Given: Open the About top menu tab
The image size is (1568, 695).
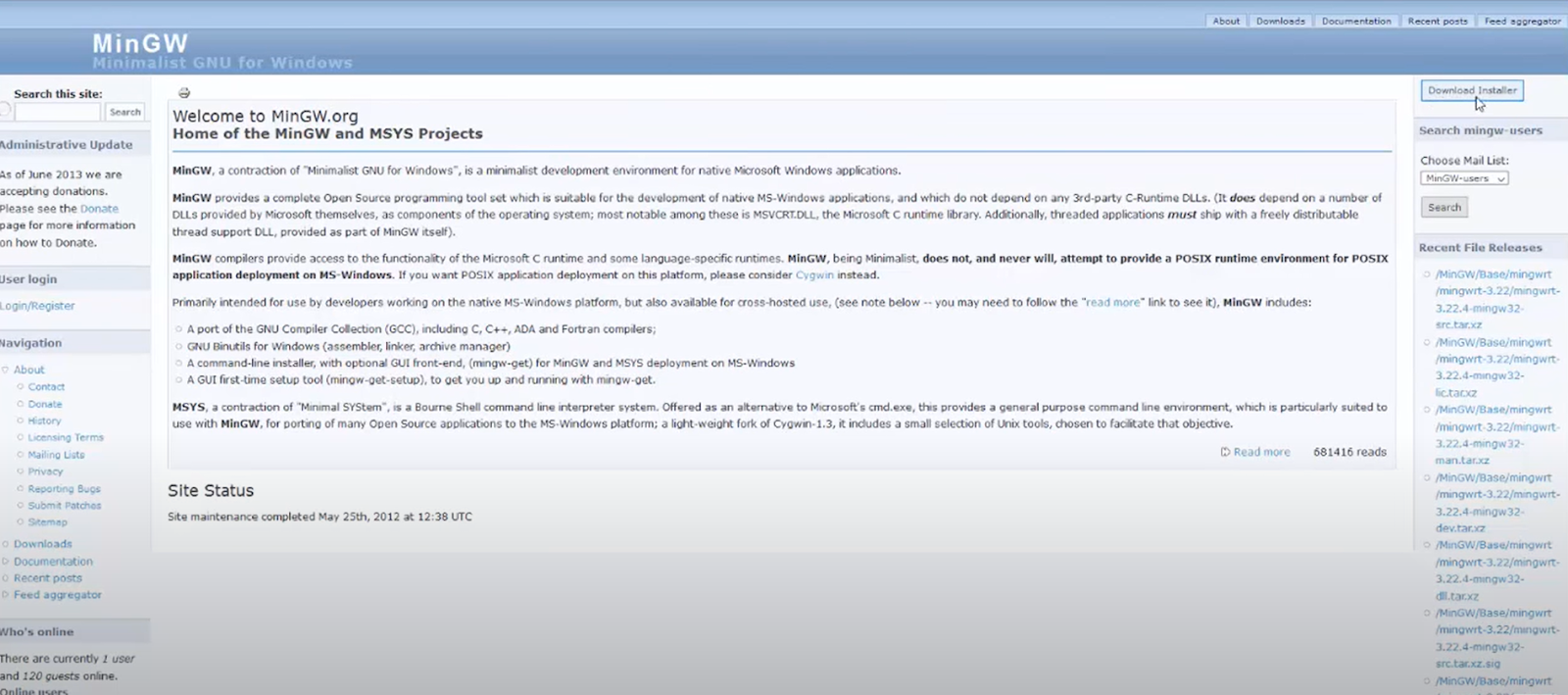Looking at the screenshot, I should coord(1226,21).
